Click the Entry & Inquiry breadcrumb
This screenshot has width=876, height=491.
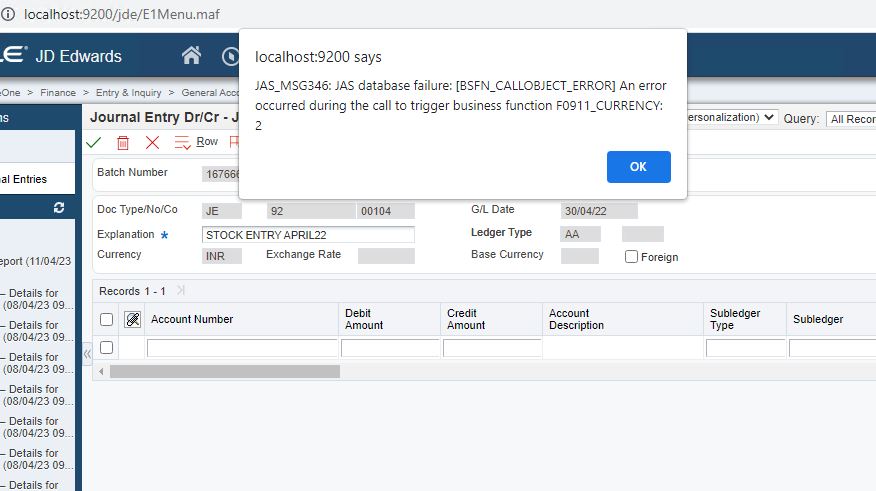point(128,93)
